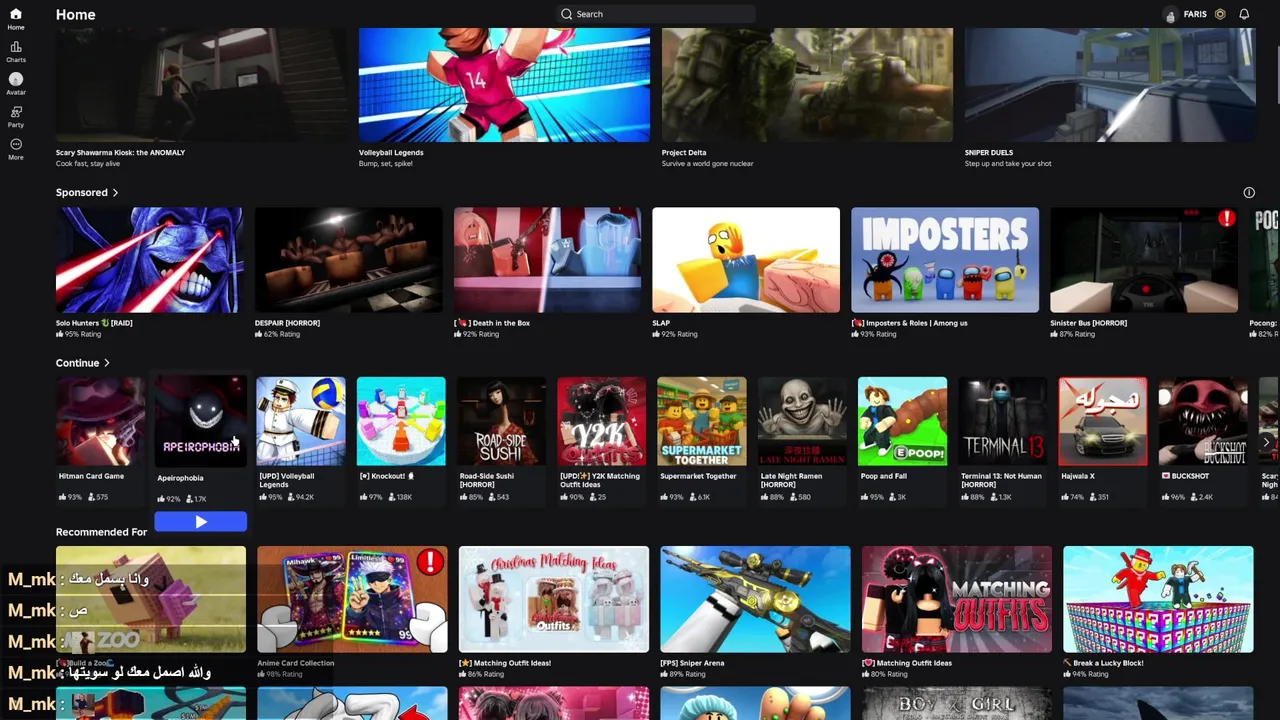Screen dimensions: 1280x720
Task: Open Project Delta featured thumbnail
Action: (x=807, y=85)
